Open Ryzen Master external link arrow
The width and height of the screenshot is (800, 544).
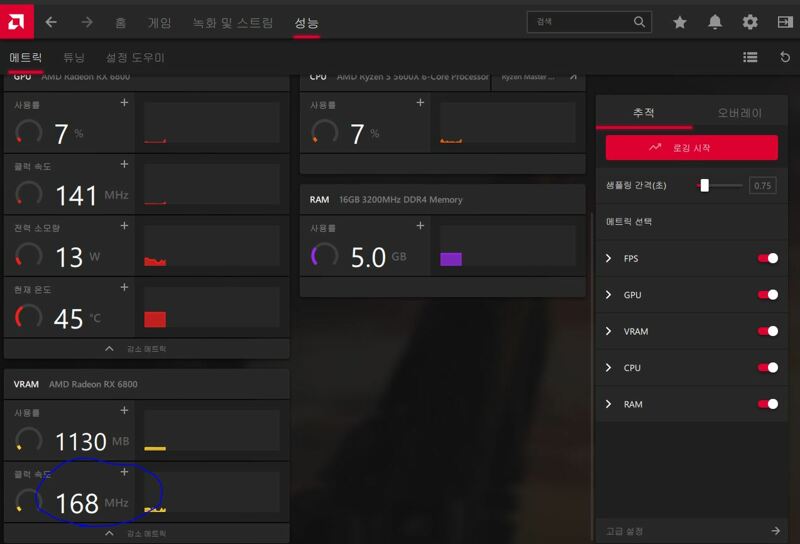(573, 77)
